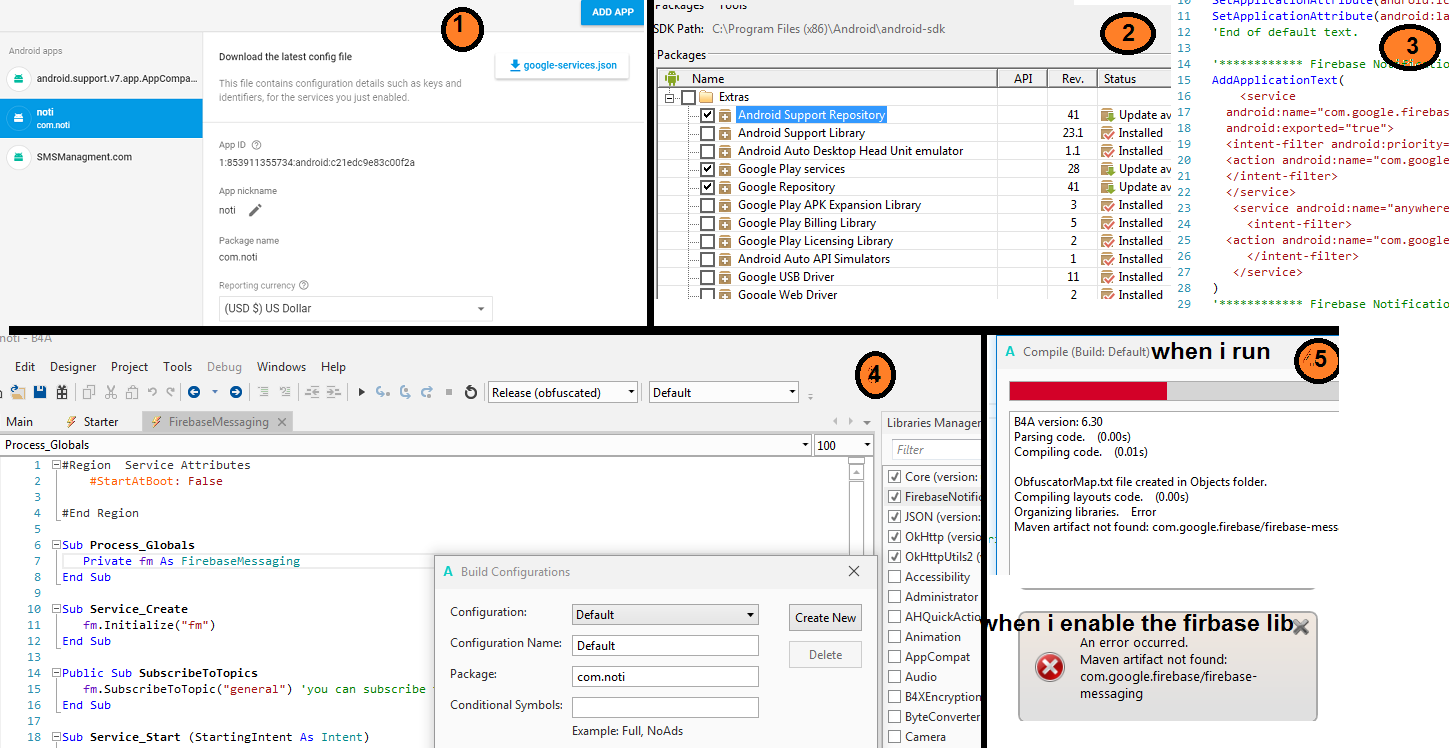The height and width of the screenshot is (748, 1449).
Task: Check the Camera library checkbox
Action: pos(895,737)
